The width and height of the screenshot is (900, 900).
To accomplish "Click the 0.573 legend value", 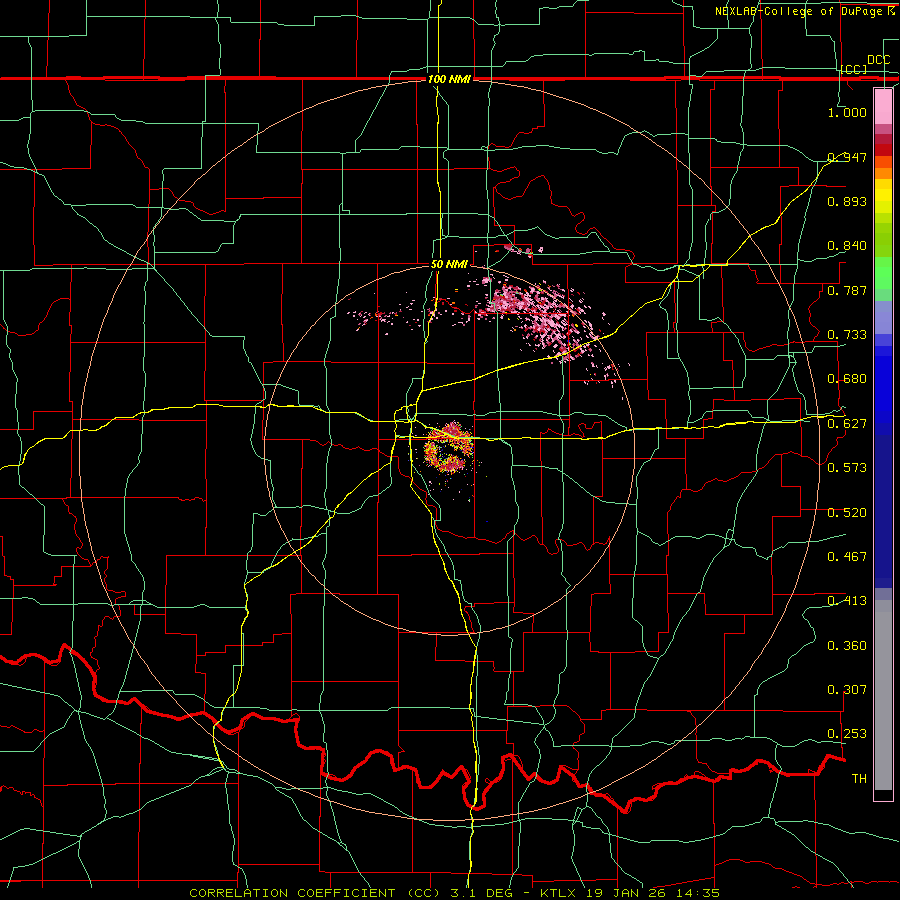I will click(x=847, y=468).
